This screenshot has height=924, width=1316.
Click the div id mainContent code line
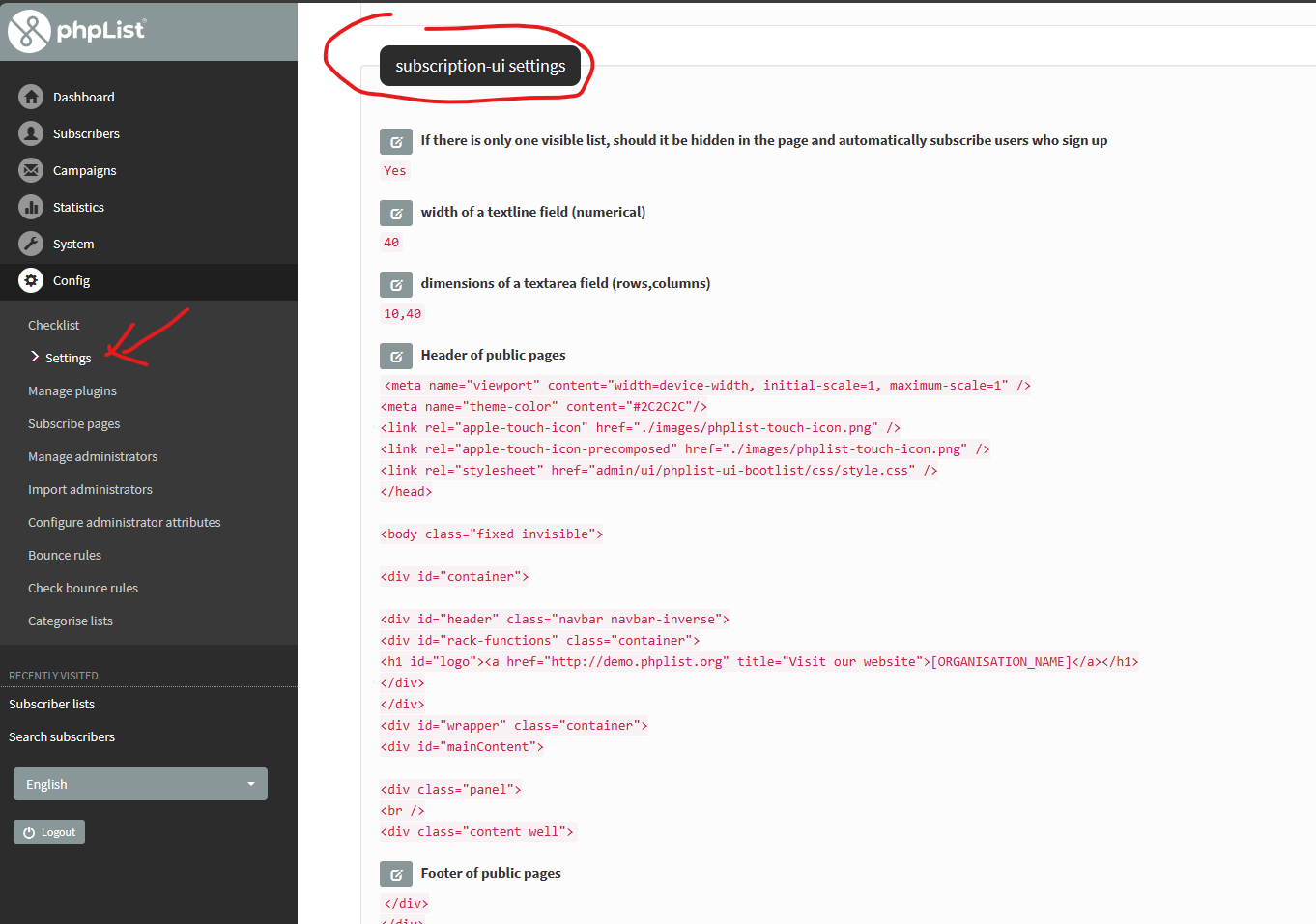click(463, 747)
